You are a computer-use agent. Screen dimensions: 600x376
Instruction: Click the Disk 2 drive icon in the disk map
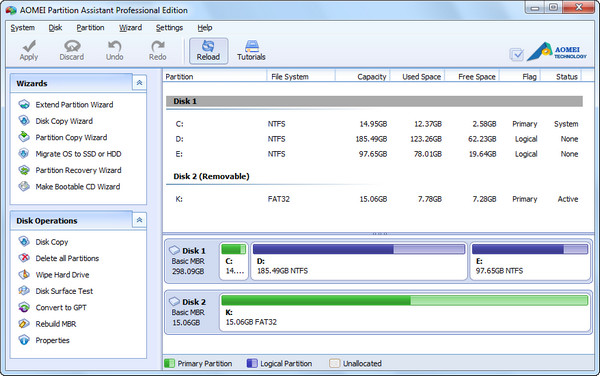tap(174, 301)
